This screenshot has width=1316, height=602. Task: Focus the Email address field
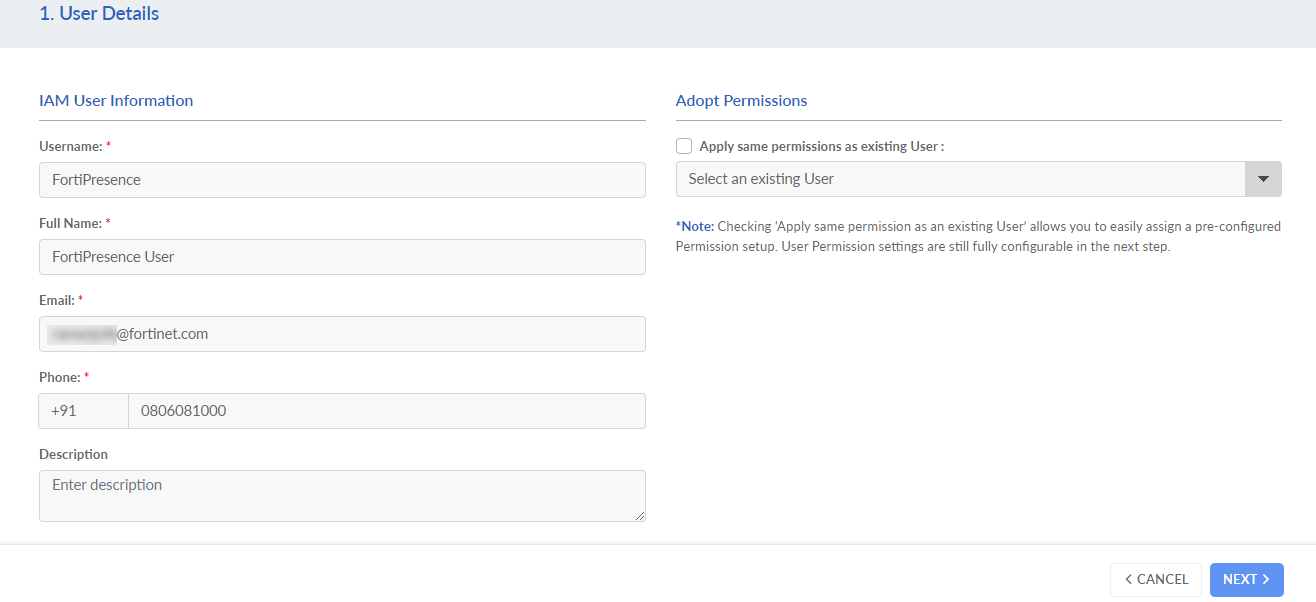[x=342, y=334]
